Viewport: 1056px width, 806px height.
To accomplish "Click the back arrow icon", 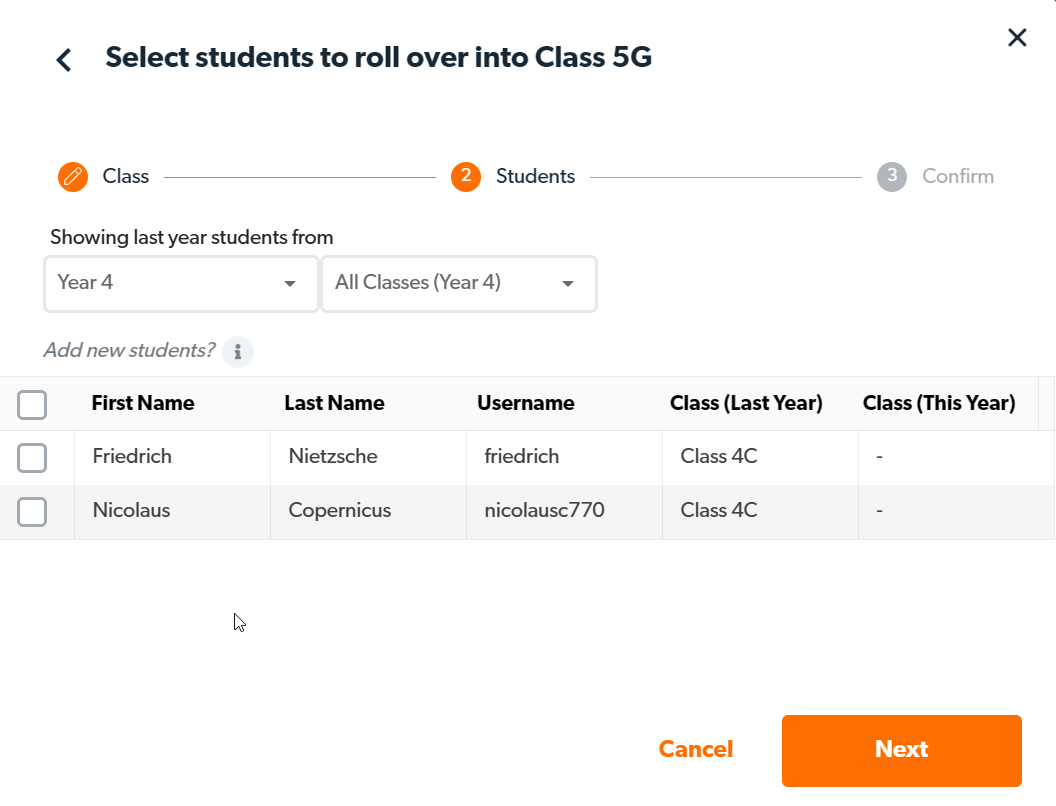I will click(x=64, y=60).
